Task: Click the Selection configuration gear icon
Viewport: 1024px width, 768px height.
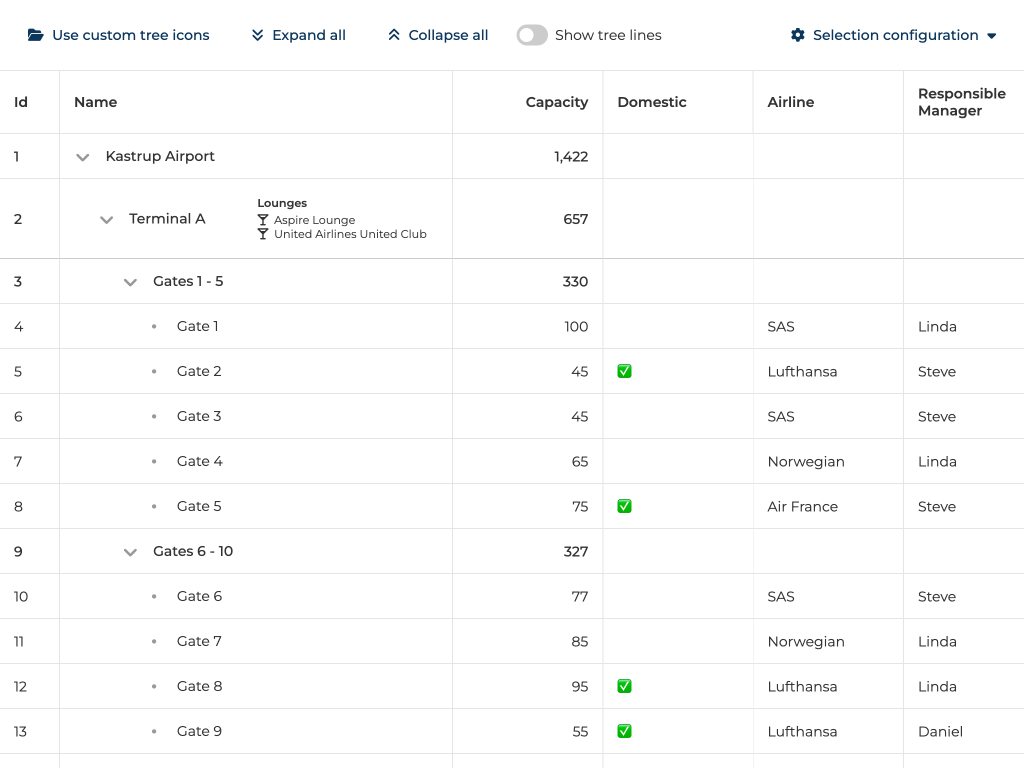Action: pos(797,35)
